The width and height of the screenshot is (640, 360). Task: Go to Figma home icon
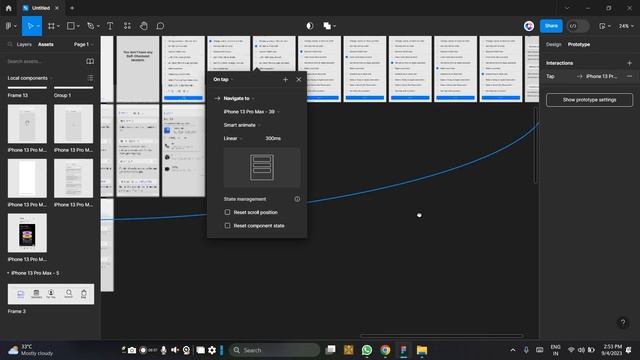pyautogui.click(x=9, y=8)
